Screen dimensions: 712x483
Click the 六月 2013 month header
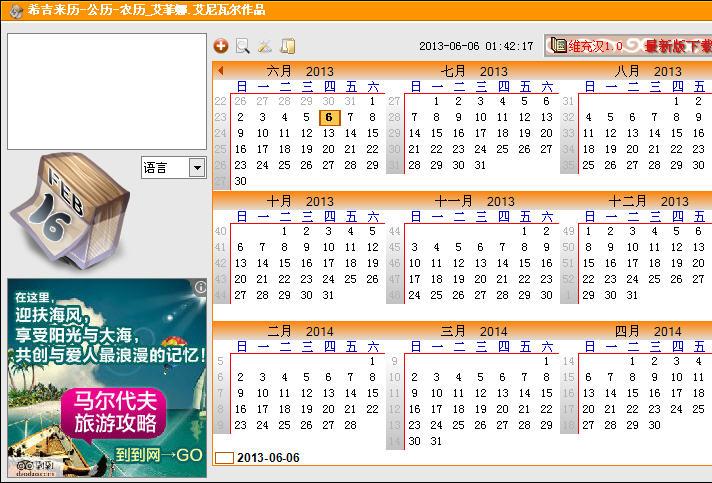tap(300, 71)
